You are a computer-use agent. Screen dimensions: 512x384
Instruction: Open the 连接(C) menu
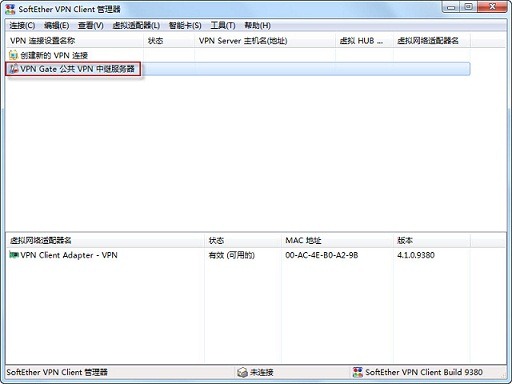point(22,25)
